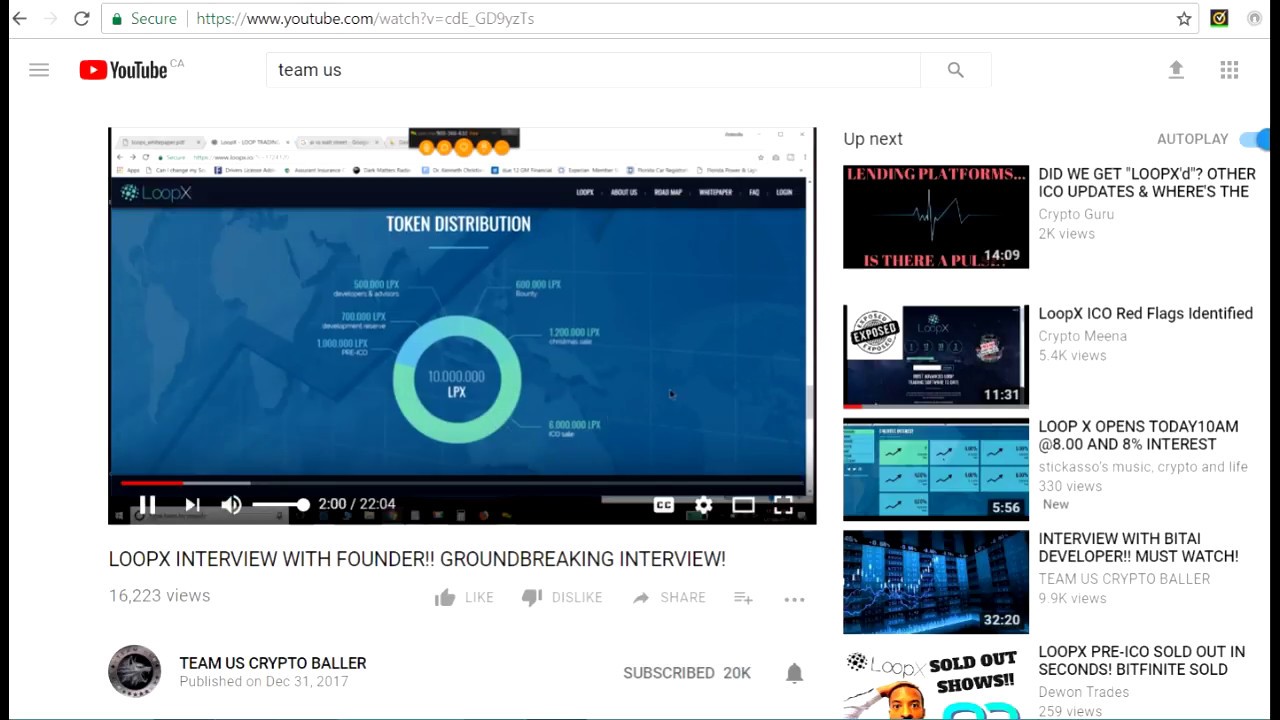Open the Crypto Guru channel name

coord(1076,214)
